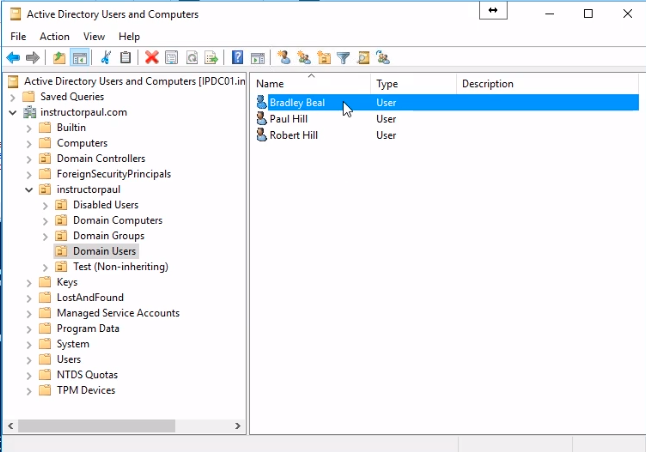Screen dimensions: 646x452
Task: Open the File menu
Action: coord(18,36)
